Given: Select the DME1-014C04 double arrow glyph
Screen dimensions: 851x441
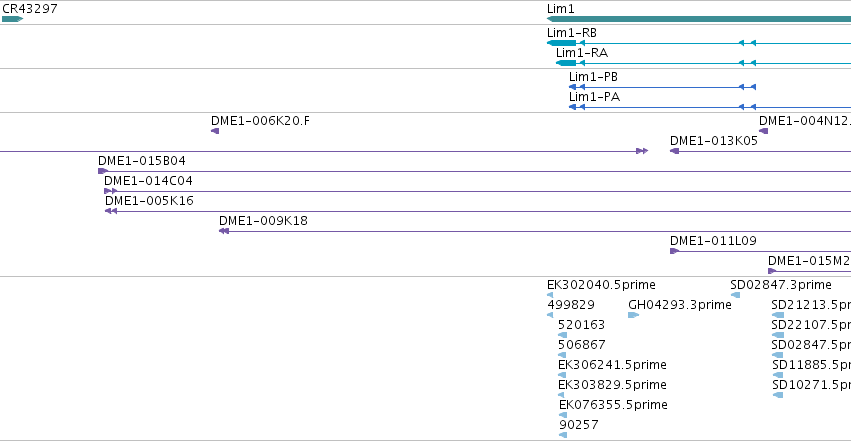Looking at the screenshot, I should click(110, 191).
